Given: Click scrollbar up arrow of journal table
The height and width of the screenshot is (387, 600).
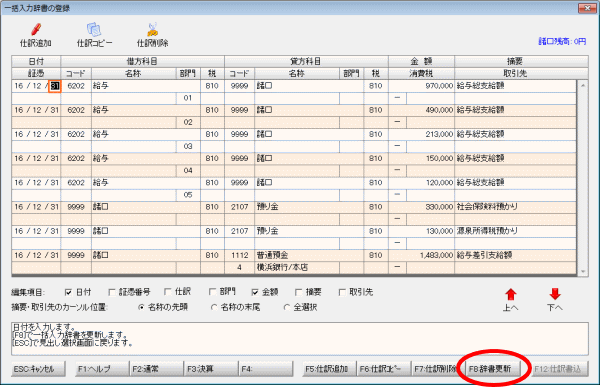Looking at the screenshot, I should click(x=583, y=85).
